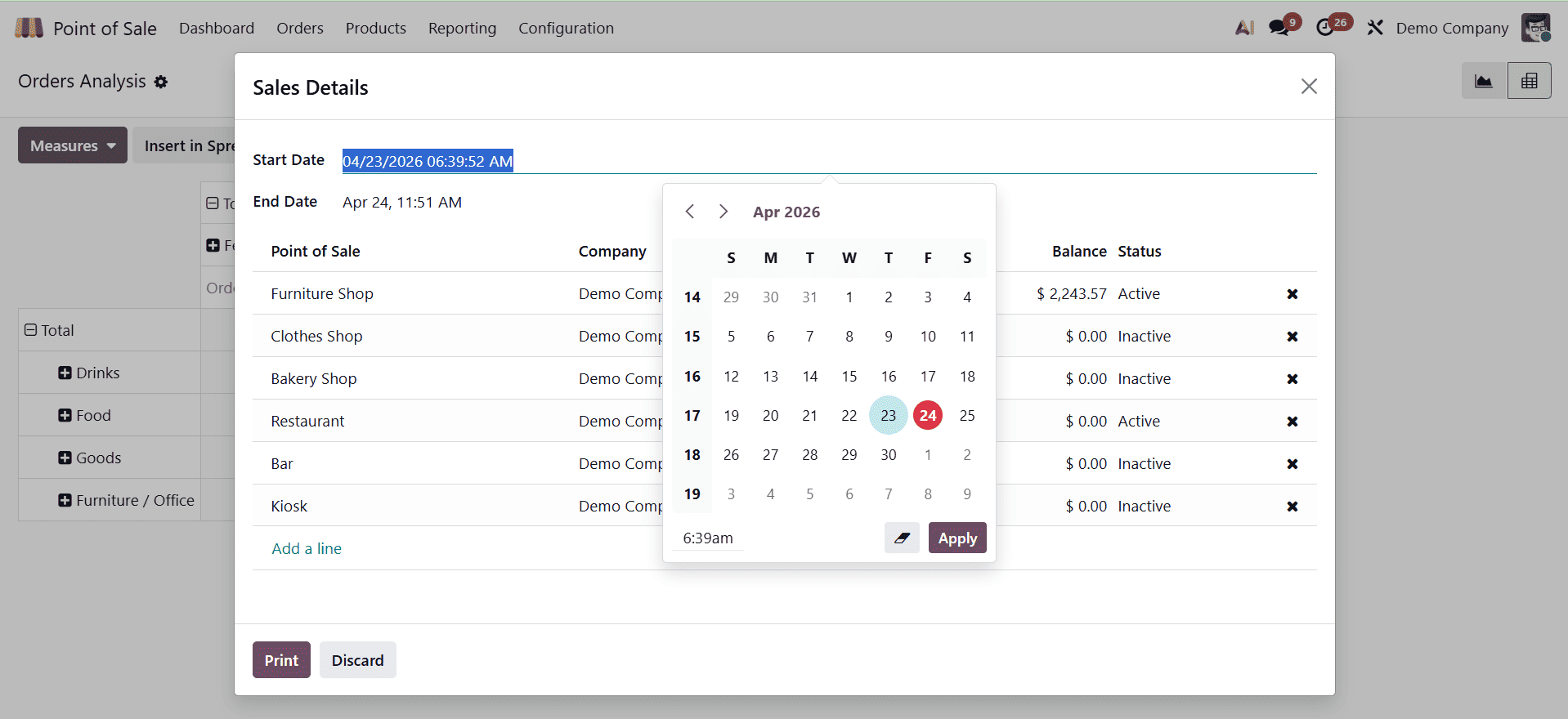Sort by Status column header

click(1140, 252)
